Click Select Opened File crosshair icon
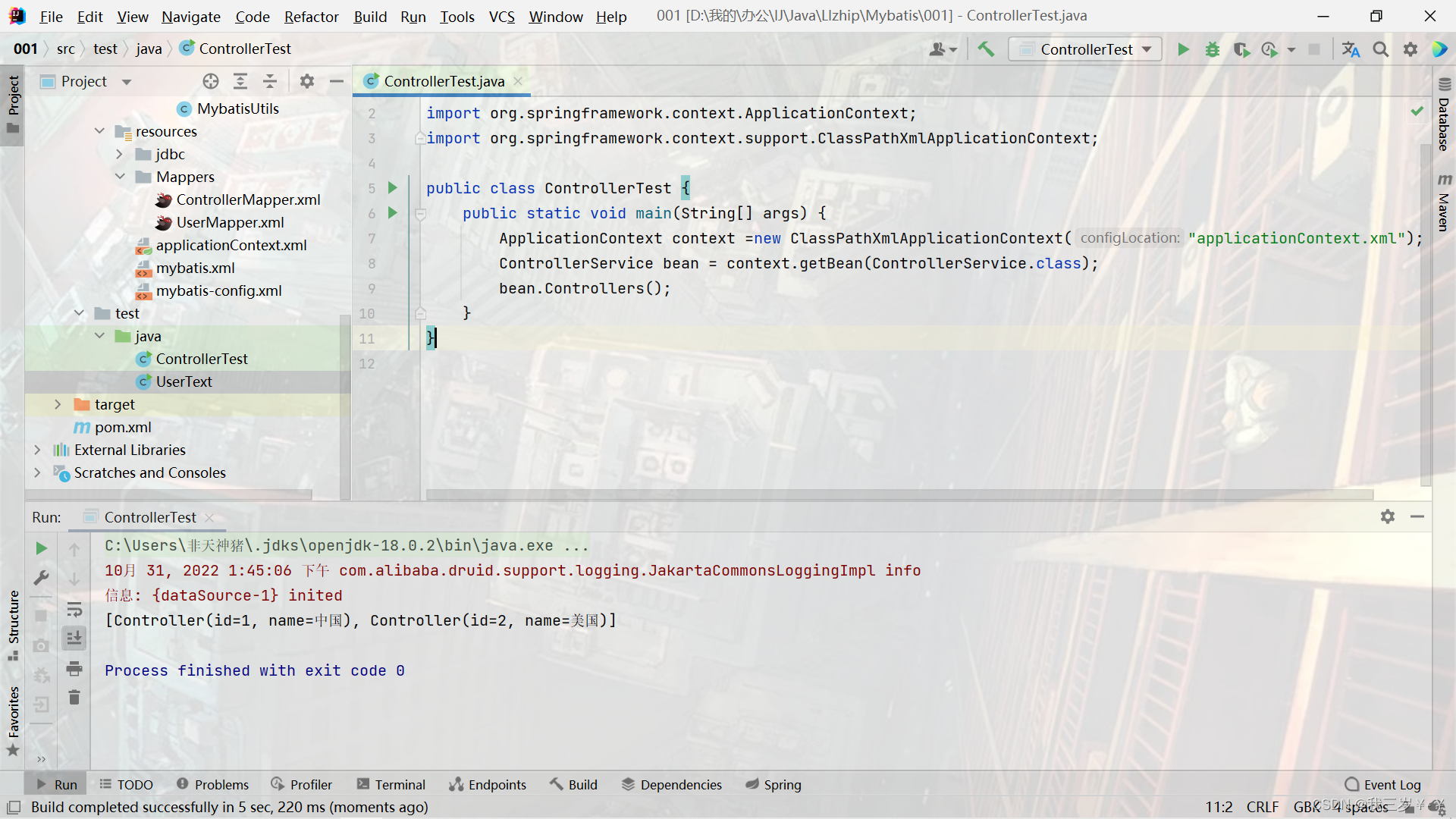Viewport: 1456px width, 819px height. 211,81
